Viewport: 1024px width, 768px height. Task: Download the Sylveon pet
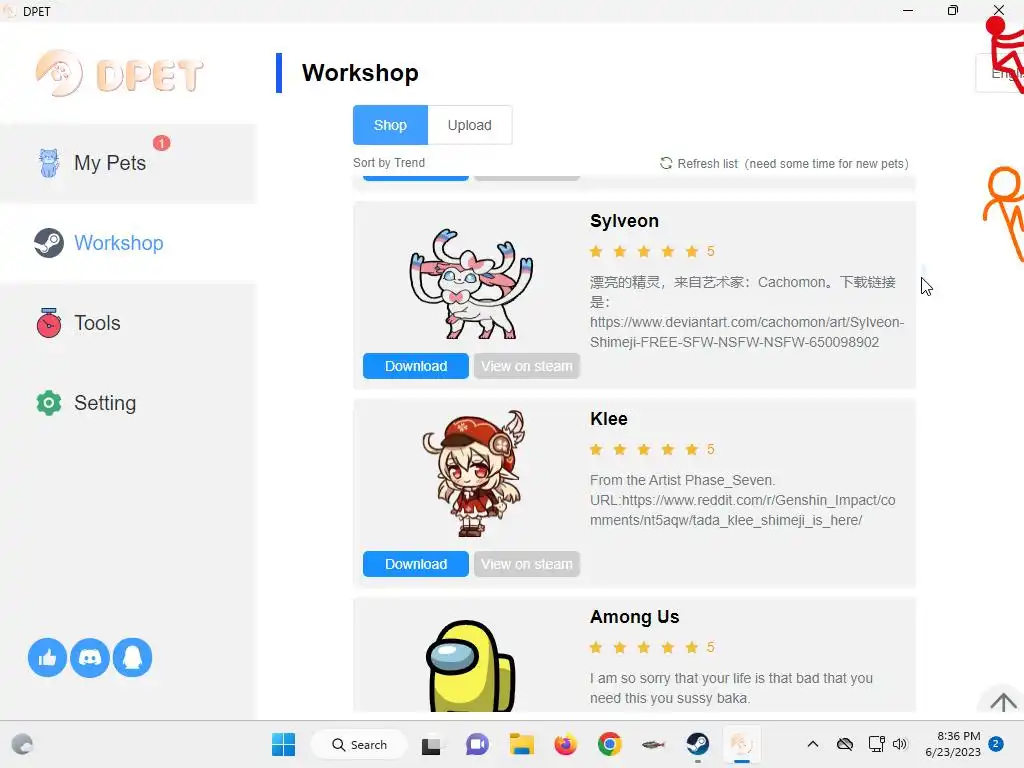click(x=416, y=366)
